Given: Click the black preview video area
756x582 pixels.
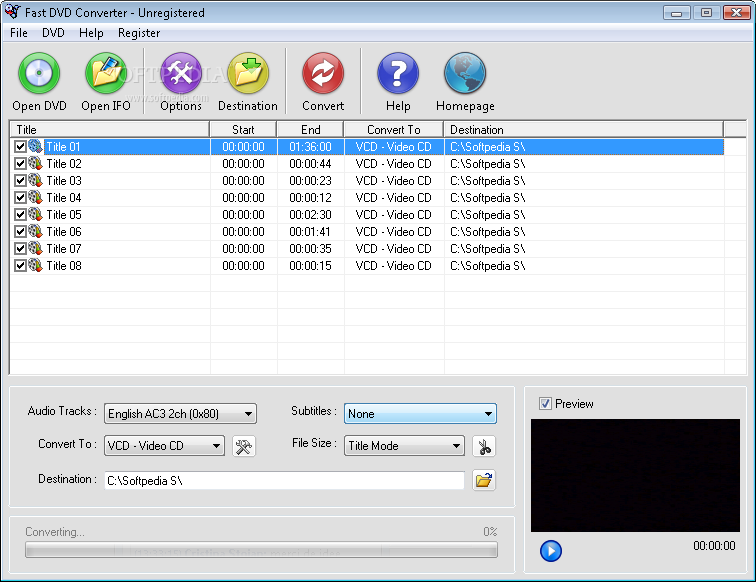Looking at the screenshot, I should (635, 475).
